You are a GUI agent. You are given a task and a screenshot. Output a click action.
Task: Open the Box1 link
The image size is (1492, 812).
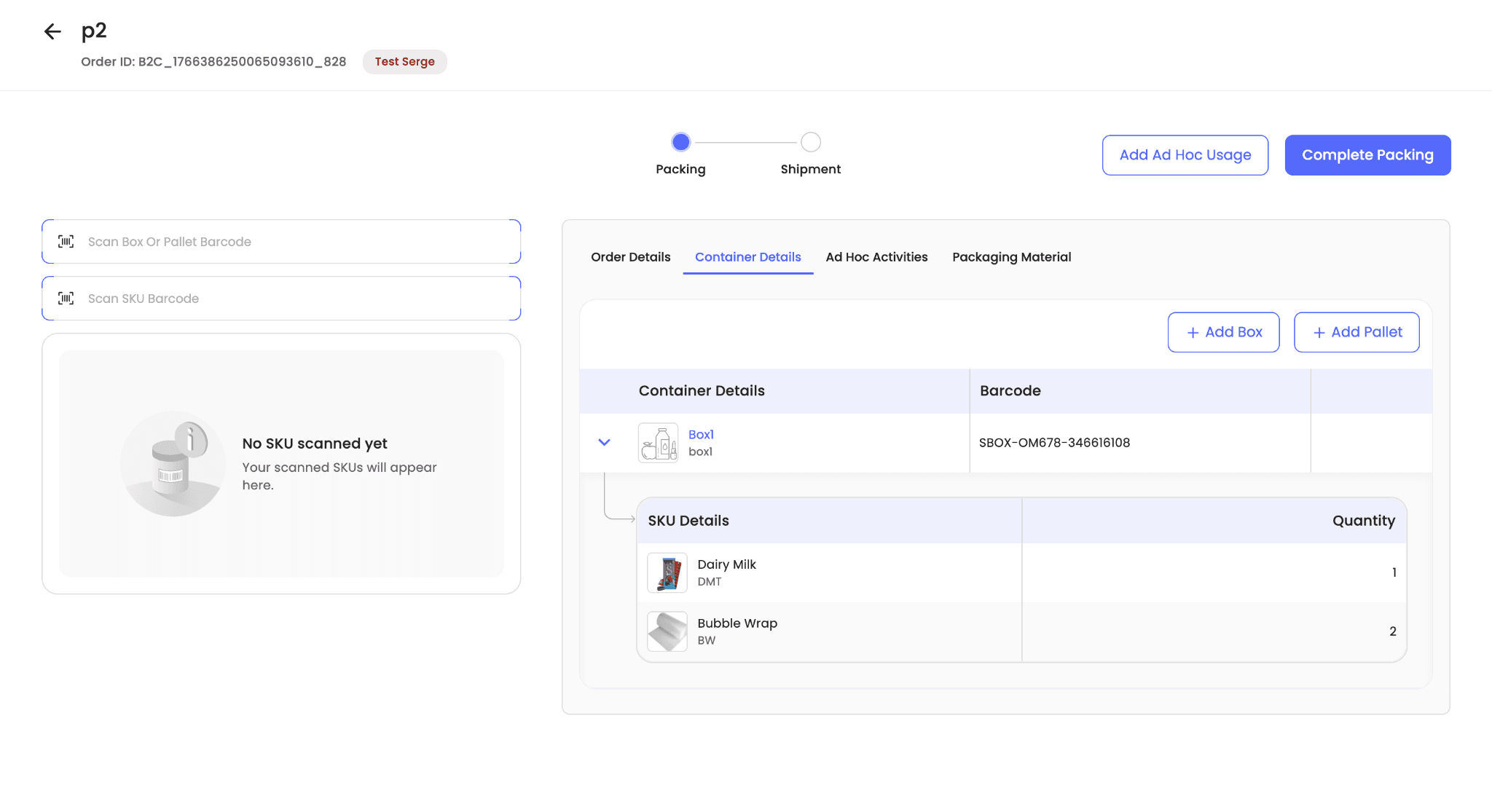coord(701,435)
